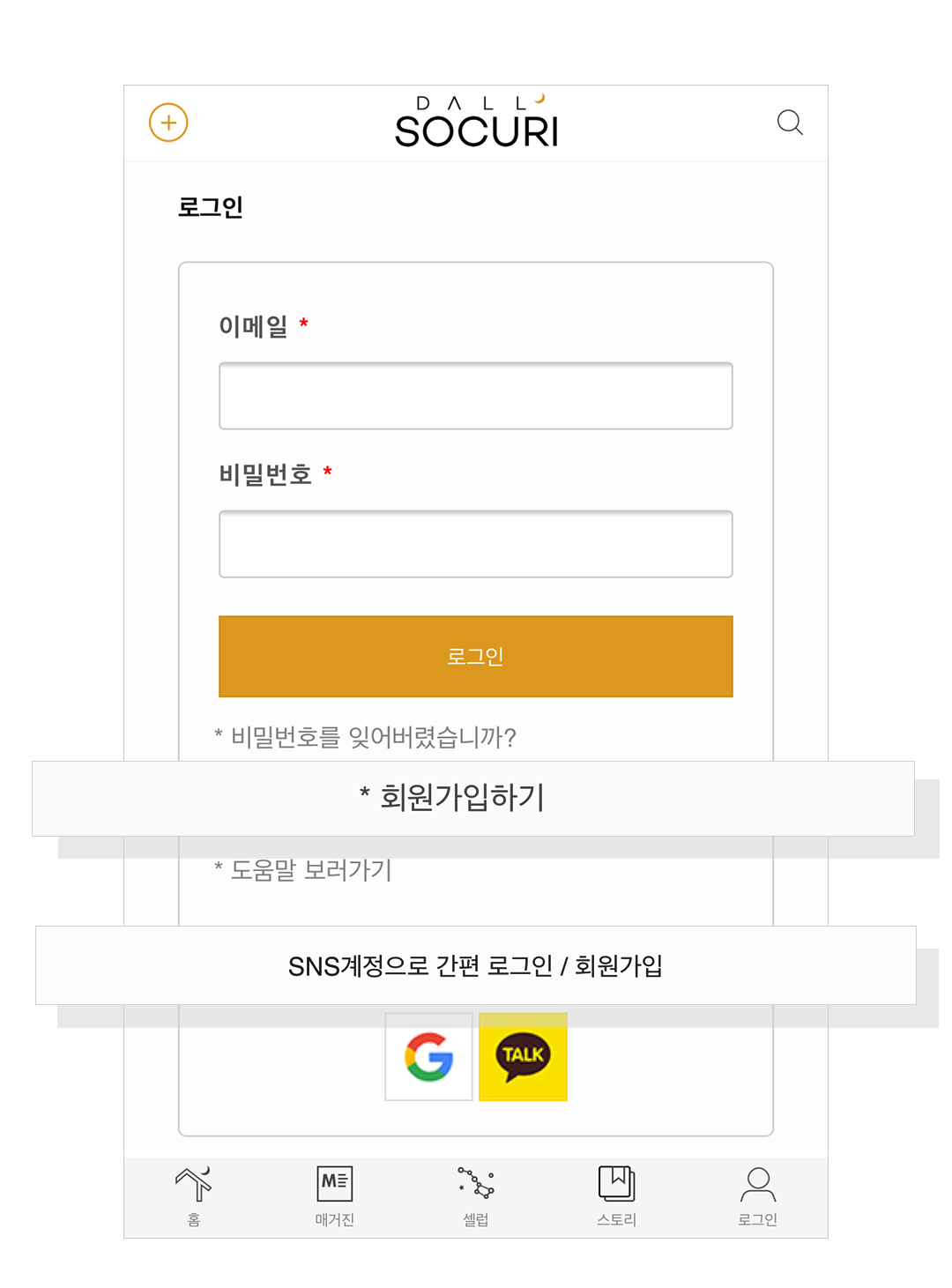Open the 셀럽 constellation icon
Viewport: 952px width, 1288px height.
click(x=476, y=1183)
